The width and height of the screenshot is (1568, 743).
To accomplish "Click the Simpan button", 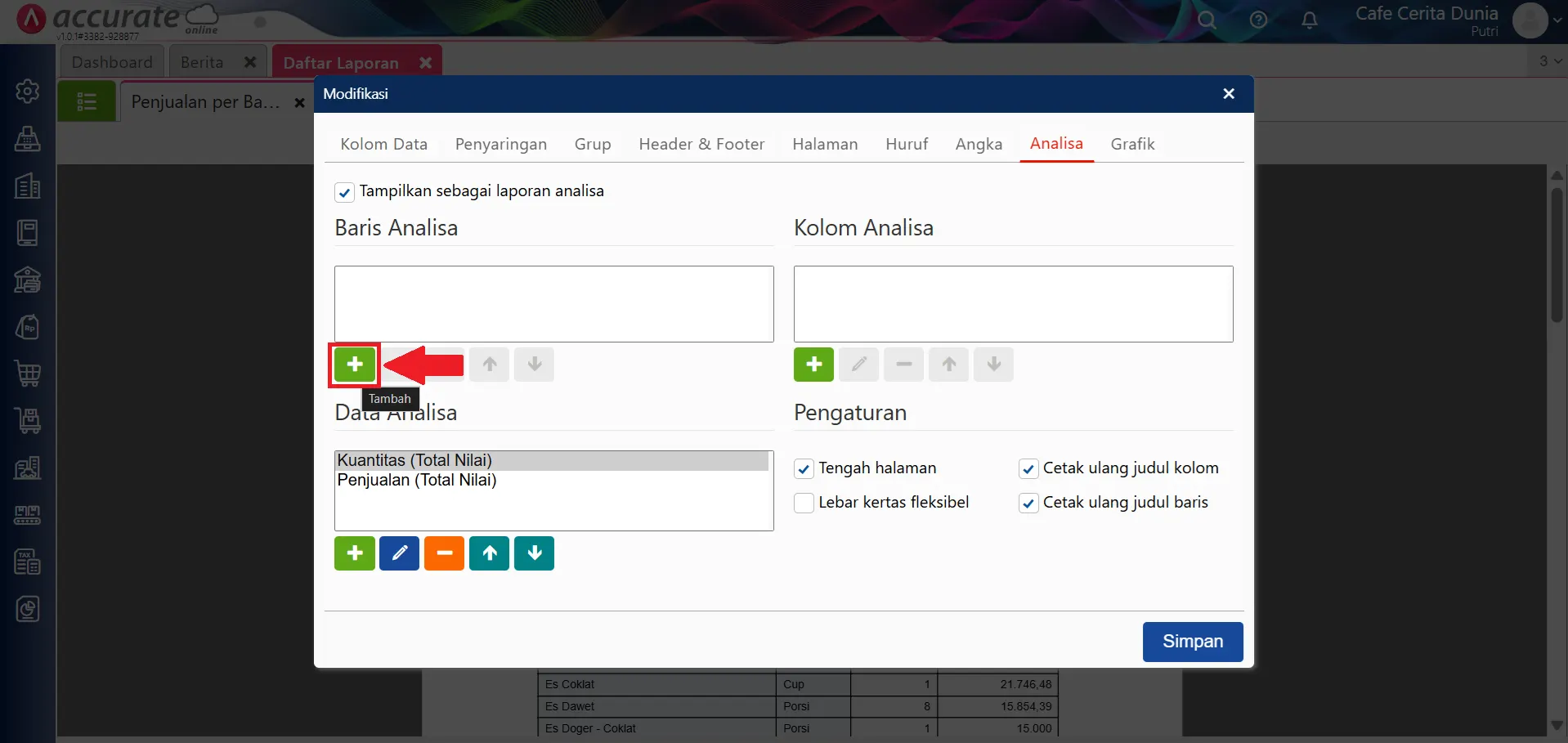I will point(1192,642).
